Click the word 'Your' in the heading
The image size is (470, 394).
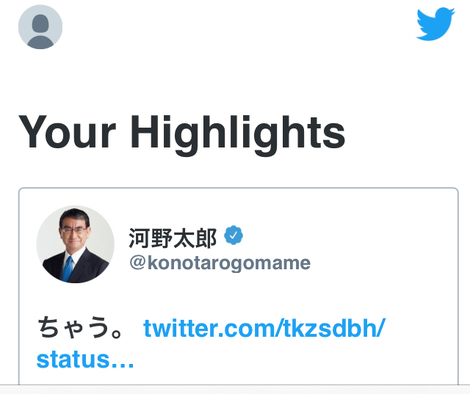(67, 131)
